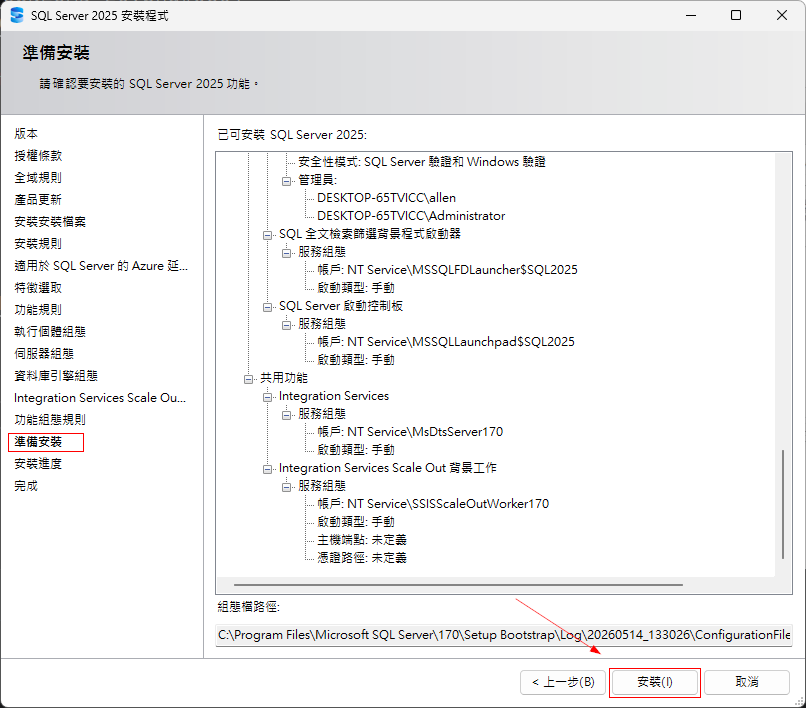Select the 授權條款 step
Screen dimensions: 806x708
click(38, 156)
